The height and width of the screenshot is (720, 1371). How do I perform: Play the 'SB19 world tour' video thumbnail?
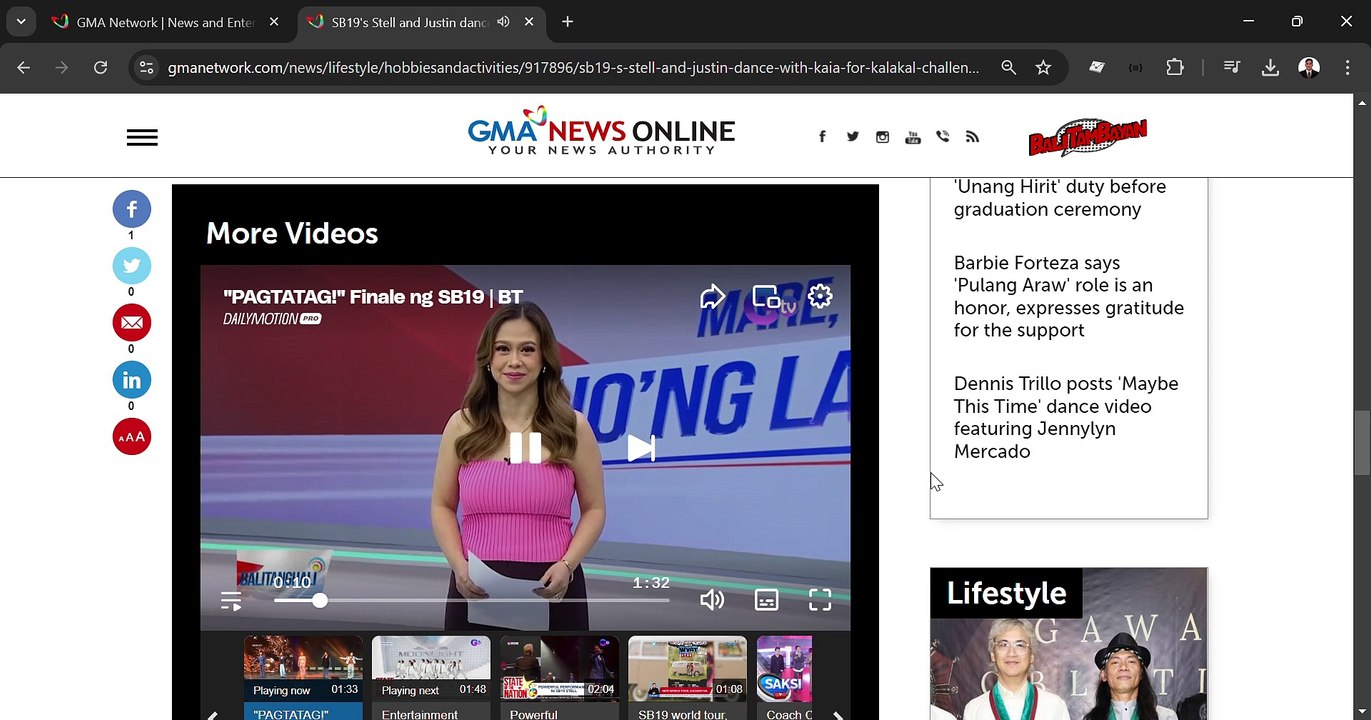tap(687, 668)
